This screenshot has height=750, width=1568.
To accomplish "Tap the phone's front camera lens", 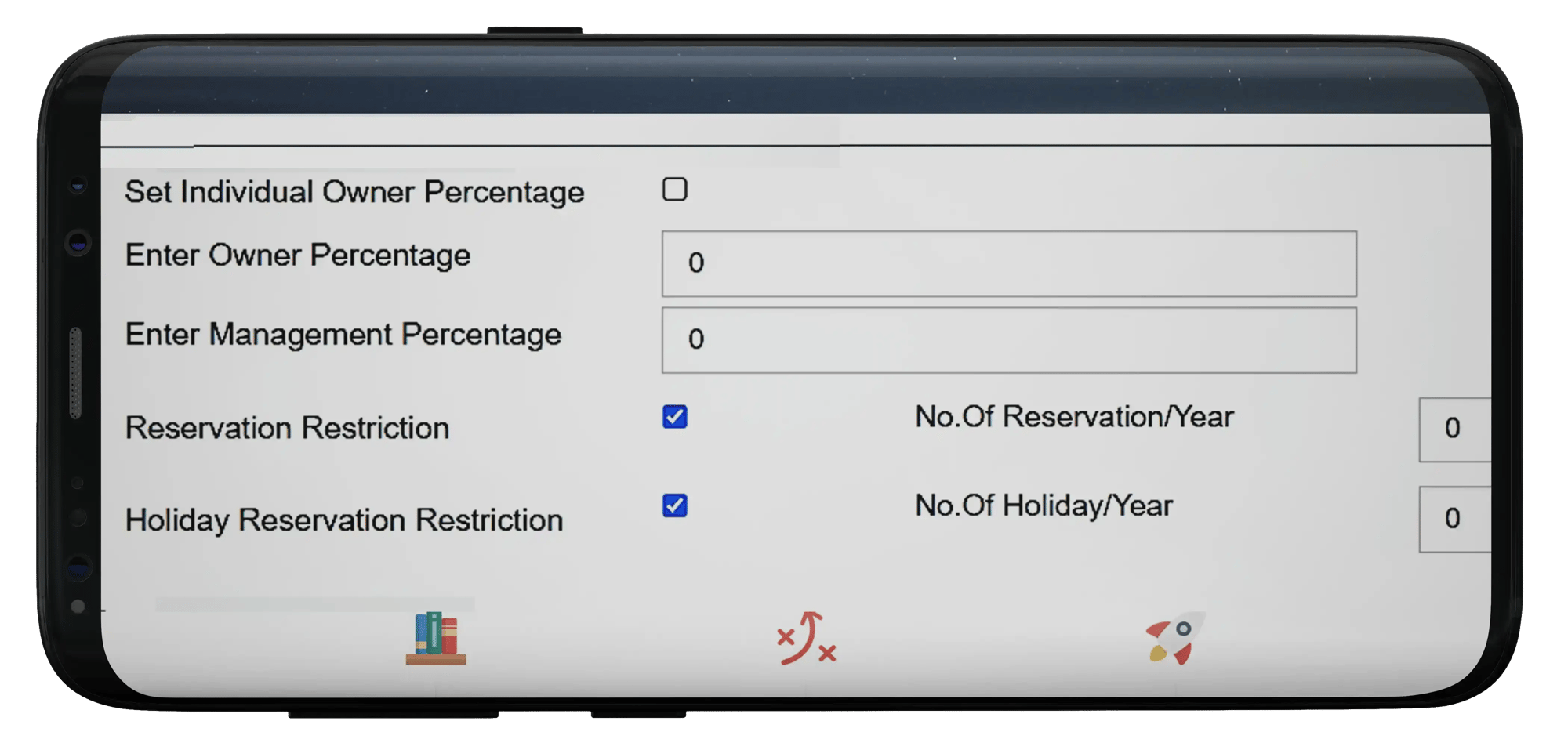I will tap(78, 243).
